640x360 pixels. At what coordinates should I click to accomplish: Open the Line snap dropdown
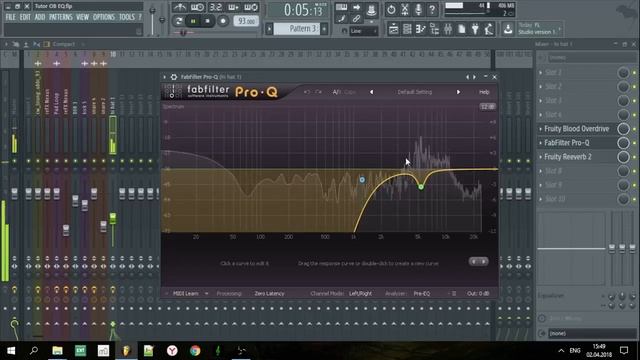[363, 31]
